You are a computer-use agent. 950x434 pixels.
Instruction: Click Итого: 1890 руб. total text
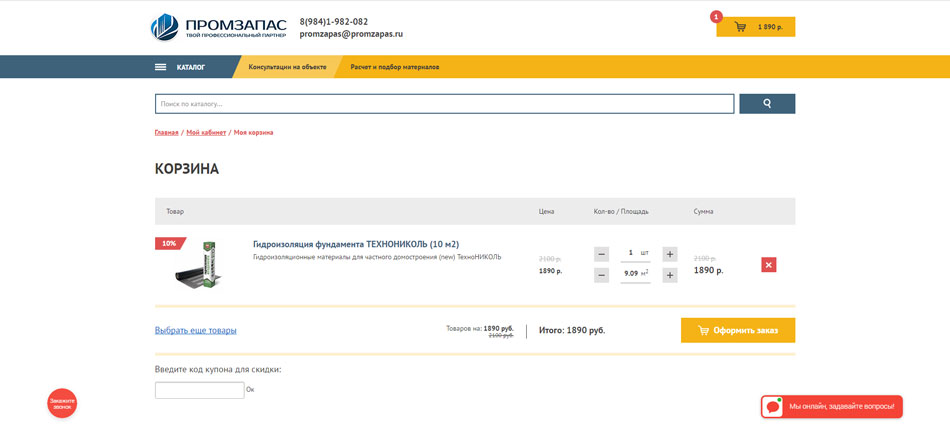(x=572, y=330)
